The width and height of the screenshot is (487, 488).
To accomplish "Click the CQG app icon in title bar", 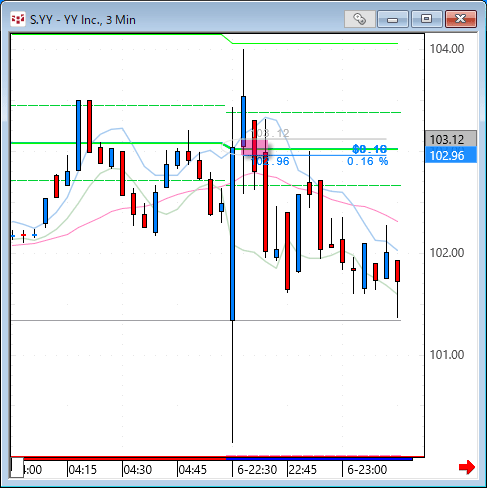I will tap(18, 19).
